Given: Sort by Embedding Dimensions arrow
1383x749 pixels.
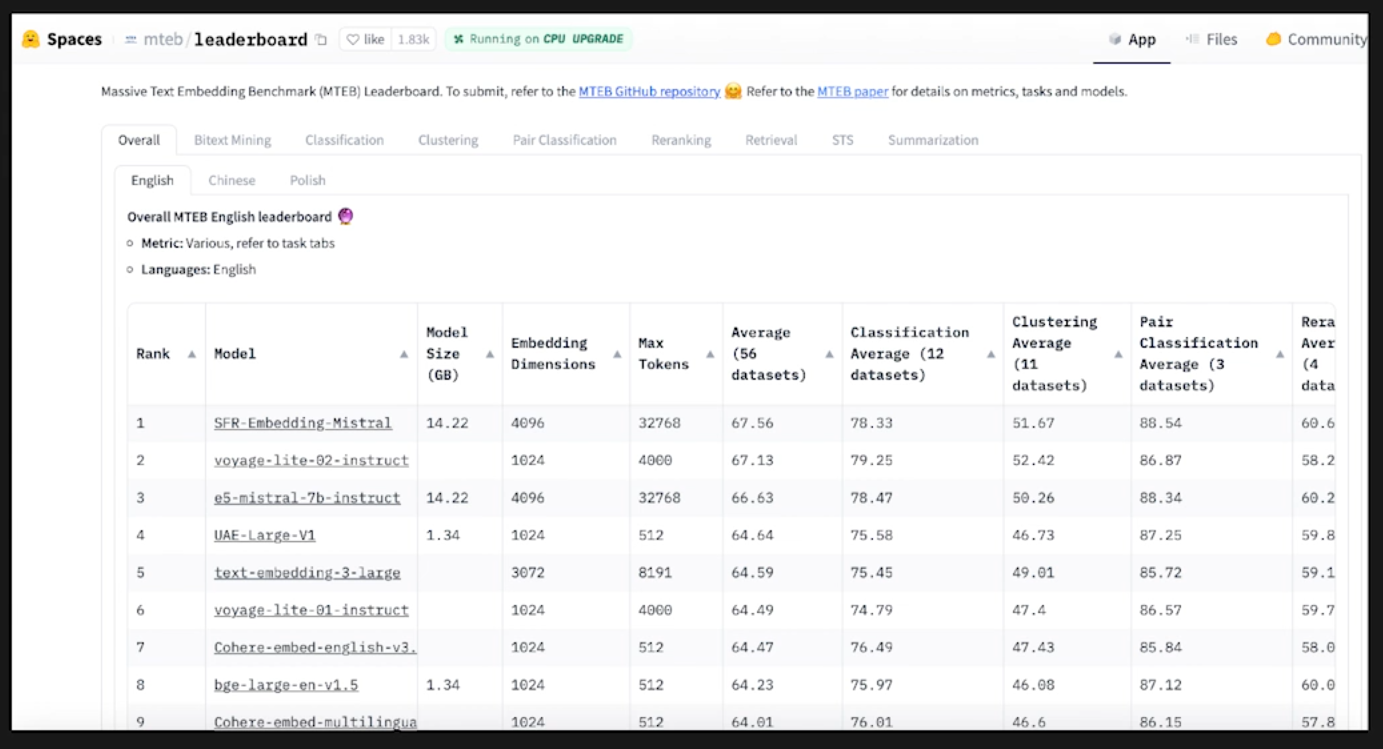Looking at the screenshot, I should pos(617,354).
